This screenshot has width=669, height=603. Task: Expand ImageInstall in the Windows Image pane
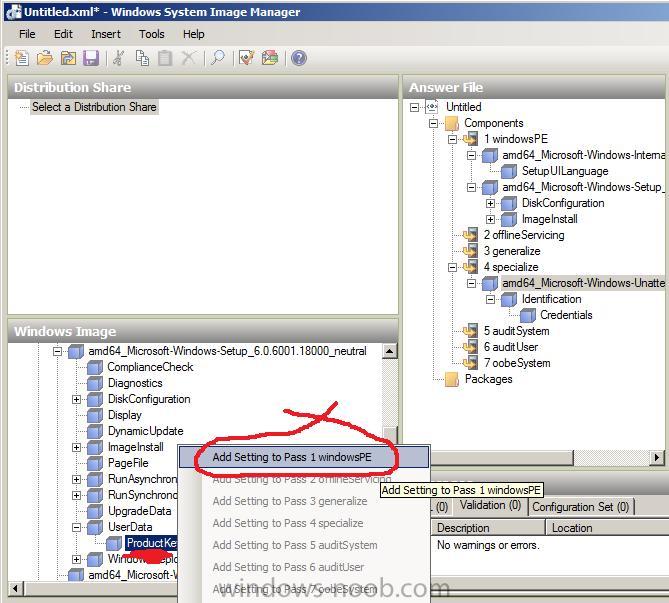[76, 447]
